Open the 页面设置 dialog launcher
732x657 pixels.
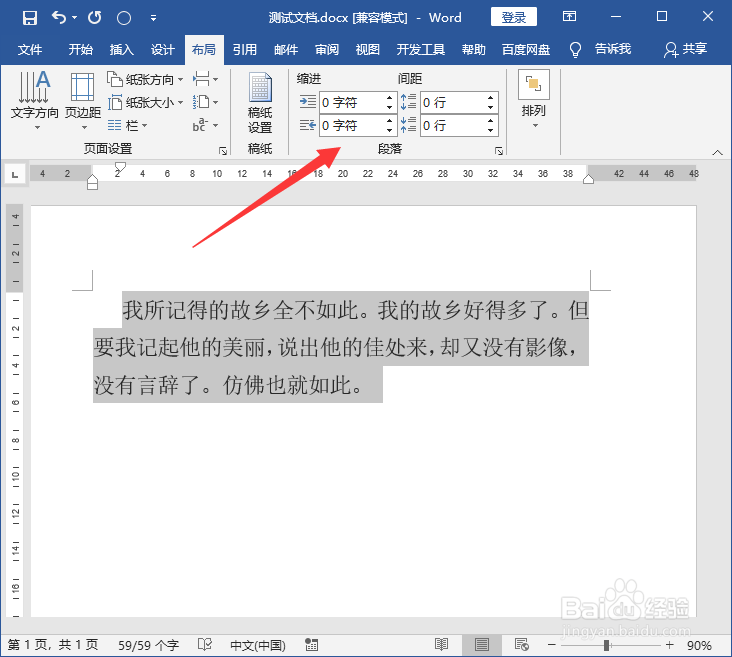223,151
